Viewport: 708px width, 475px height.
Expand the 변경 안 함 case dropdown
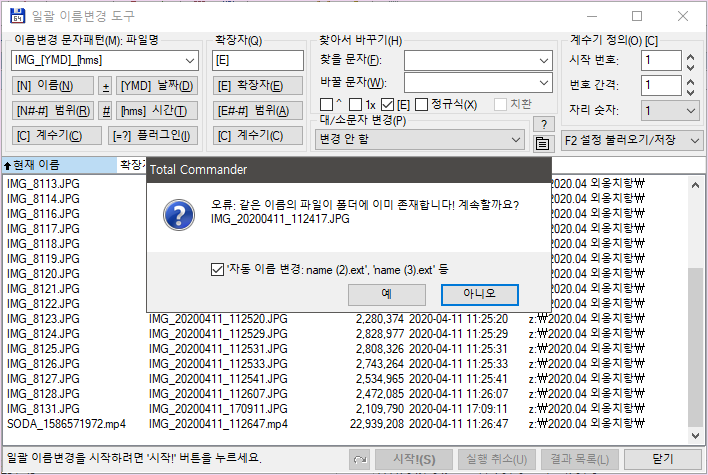(516, 140)
